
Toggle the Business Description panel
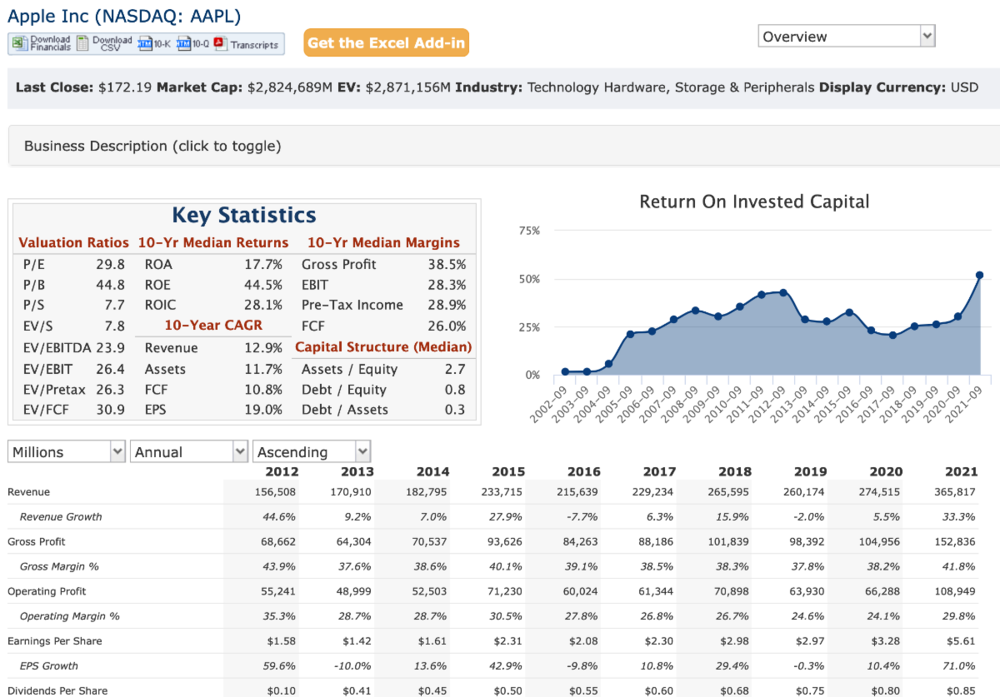point(504,146)
